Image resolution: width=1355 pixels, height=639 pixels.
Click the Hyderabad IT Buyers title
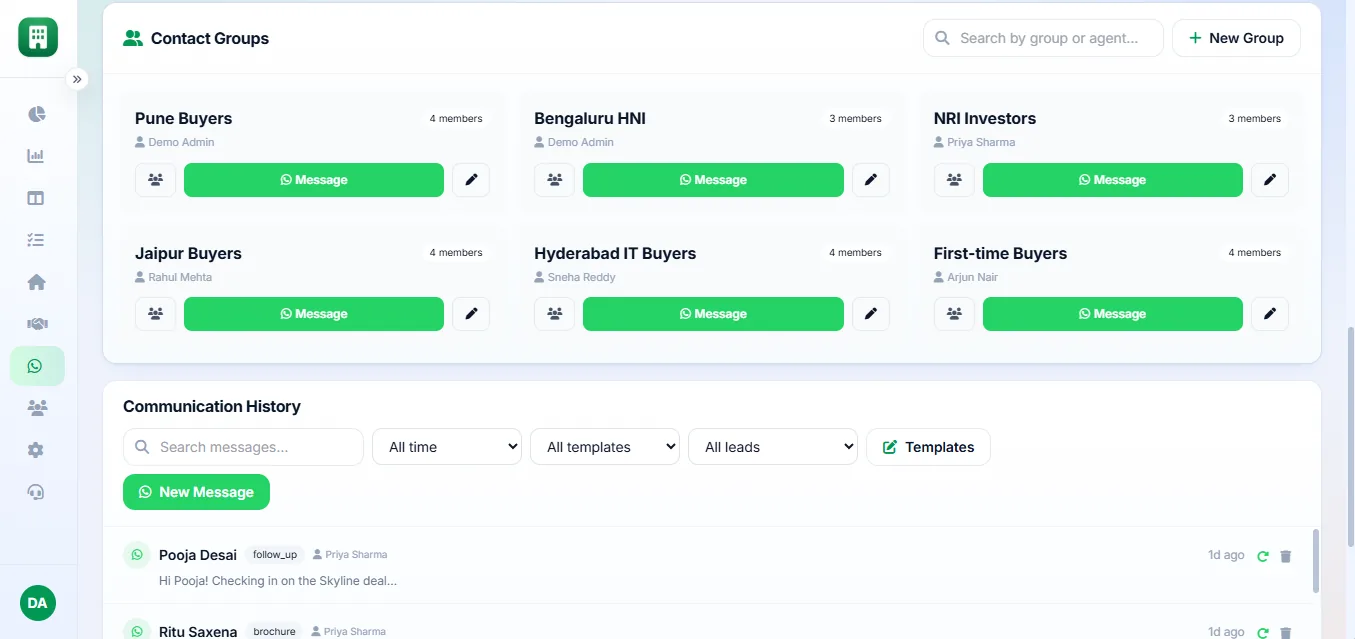pyautogui.click(x=615, y=253)
